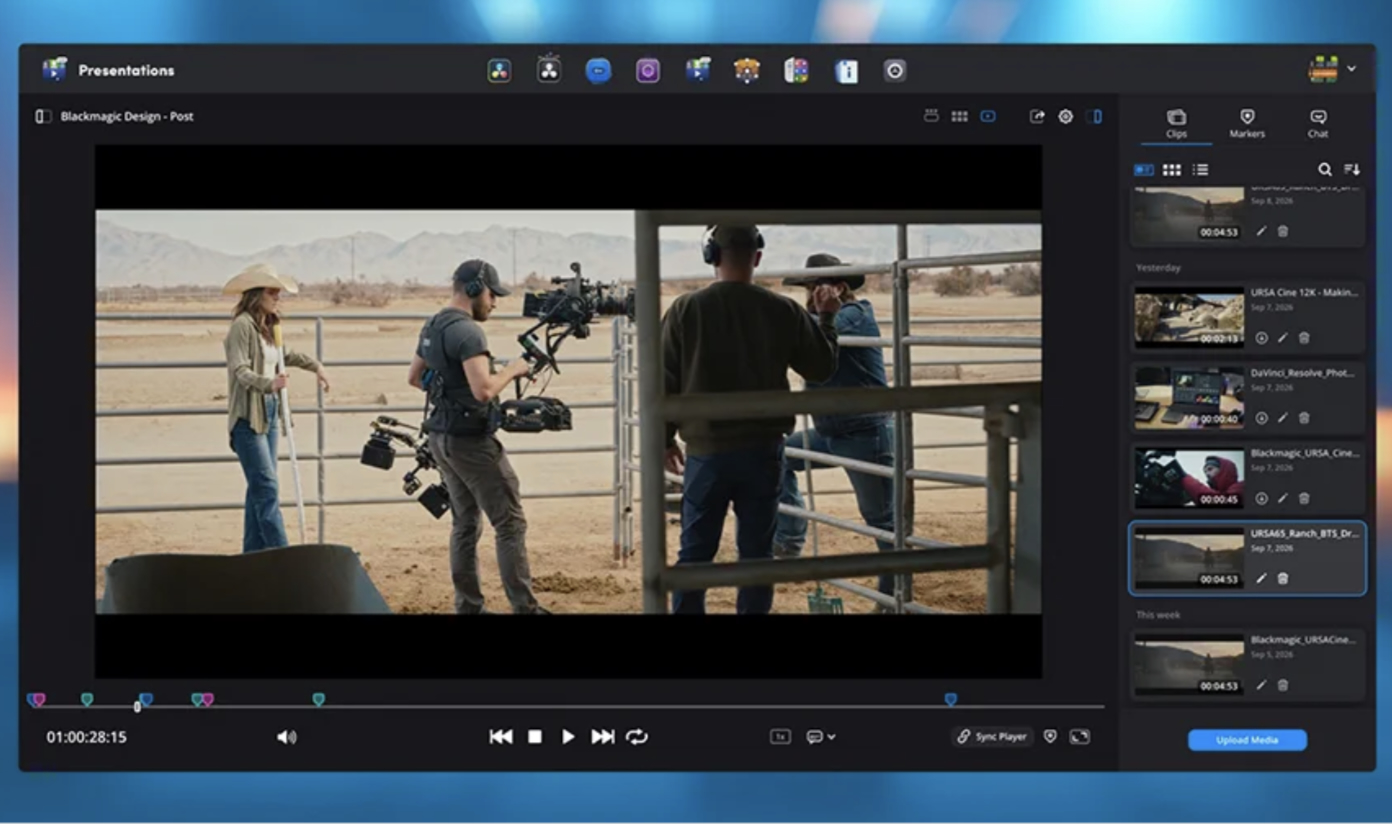
Task: Open the orange team app icon
Action: [747, 71]
